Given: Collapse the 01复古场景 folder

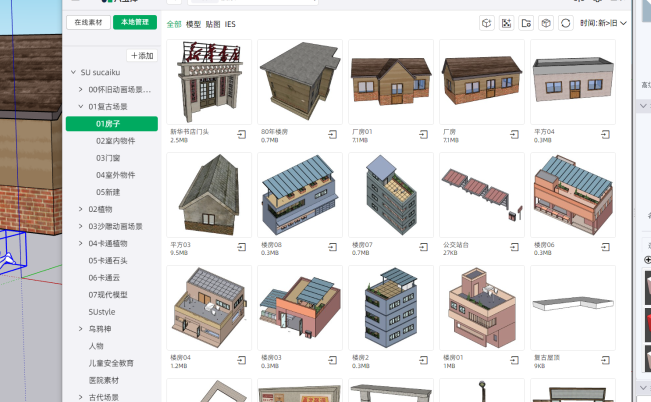Looking at the screenshot, I should pyautogui.click(x=81, y=106).
